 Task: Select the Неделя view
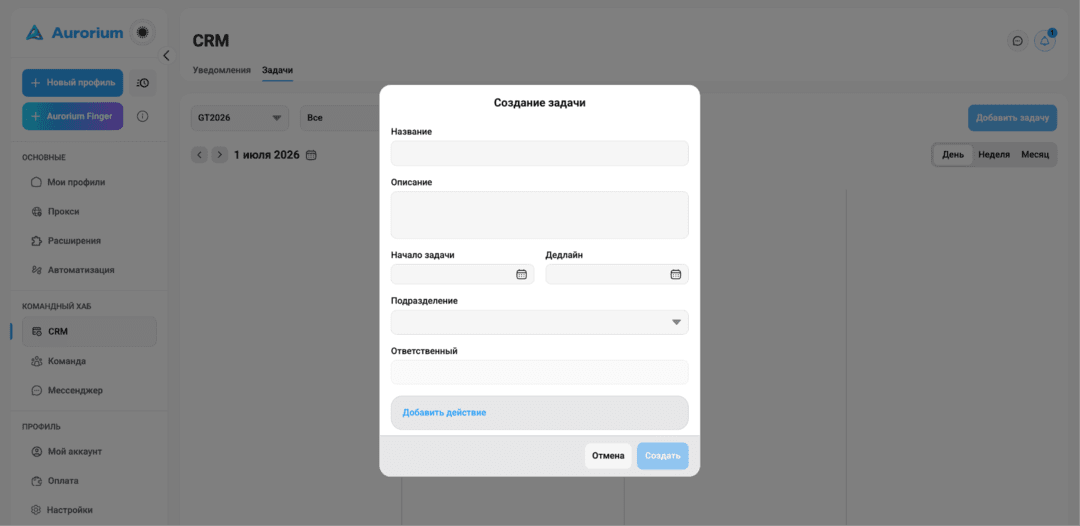click(x=994, y=155)
